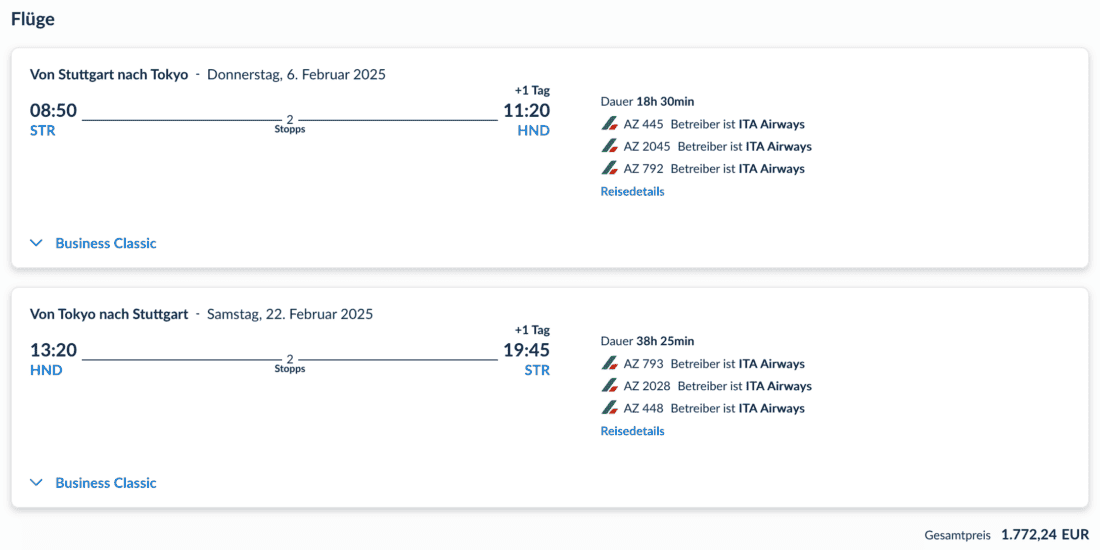Click the STR arrival airport code on return
This screenshot has height=550, width=1100.
[537, 371]
